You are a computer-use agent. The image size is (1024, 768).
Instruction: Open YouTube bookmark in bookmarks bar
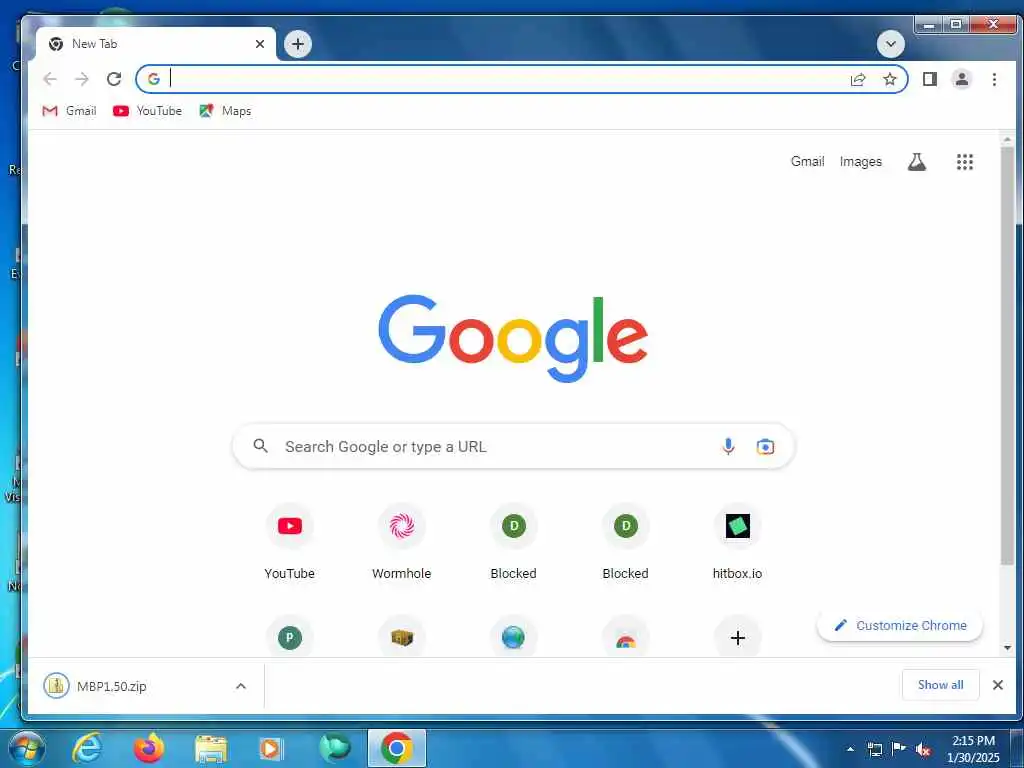pos(147,111)
